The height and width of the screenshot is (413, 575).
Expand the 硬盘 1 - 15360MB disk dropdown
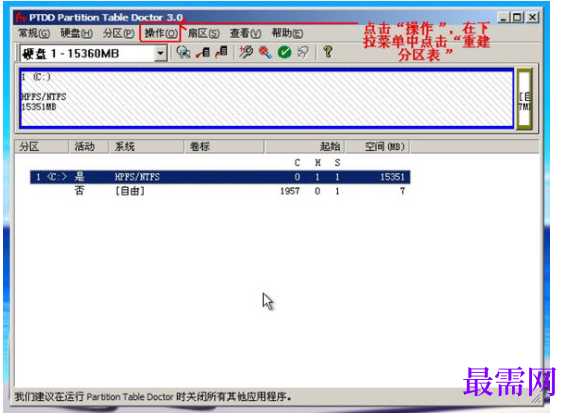pyautogui.click(x=160, y=54)
